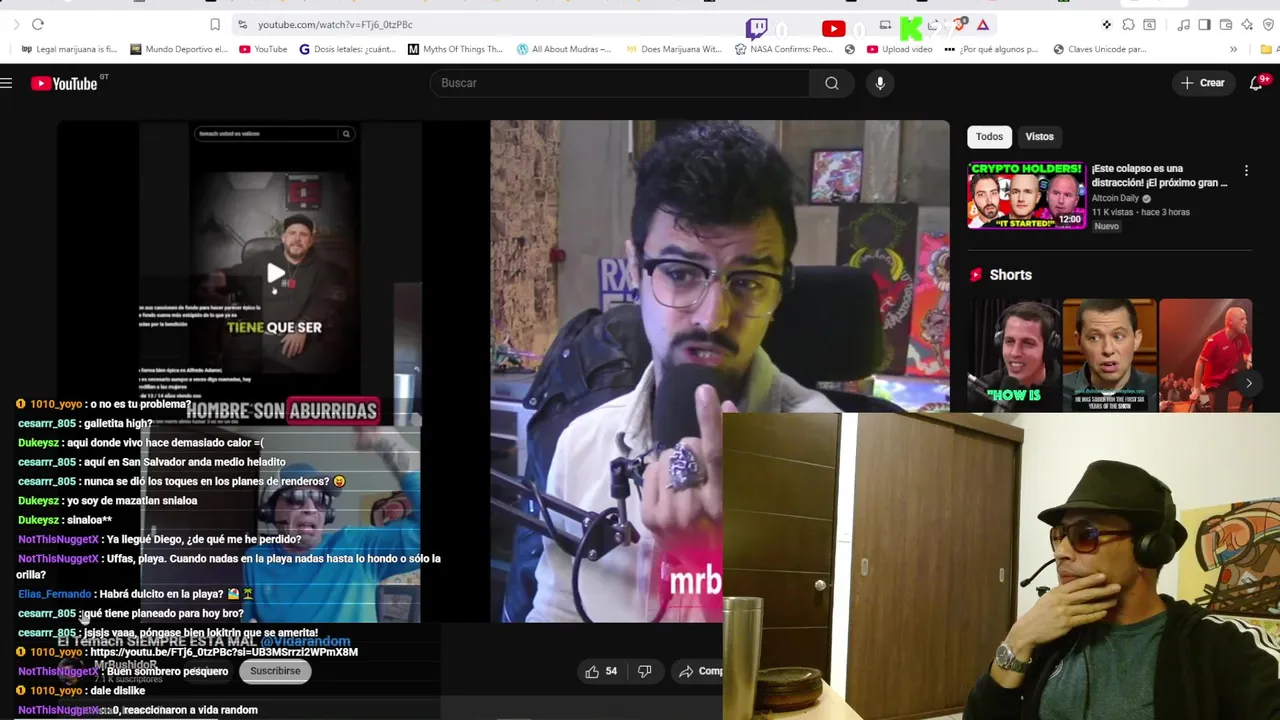Select the 'Vistos' filter chip

click(1039, 136)
